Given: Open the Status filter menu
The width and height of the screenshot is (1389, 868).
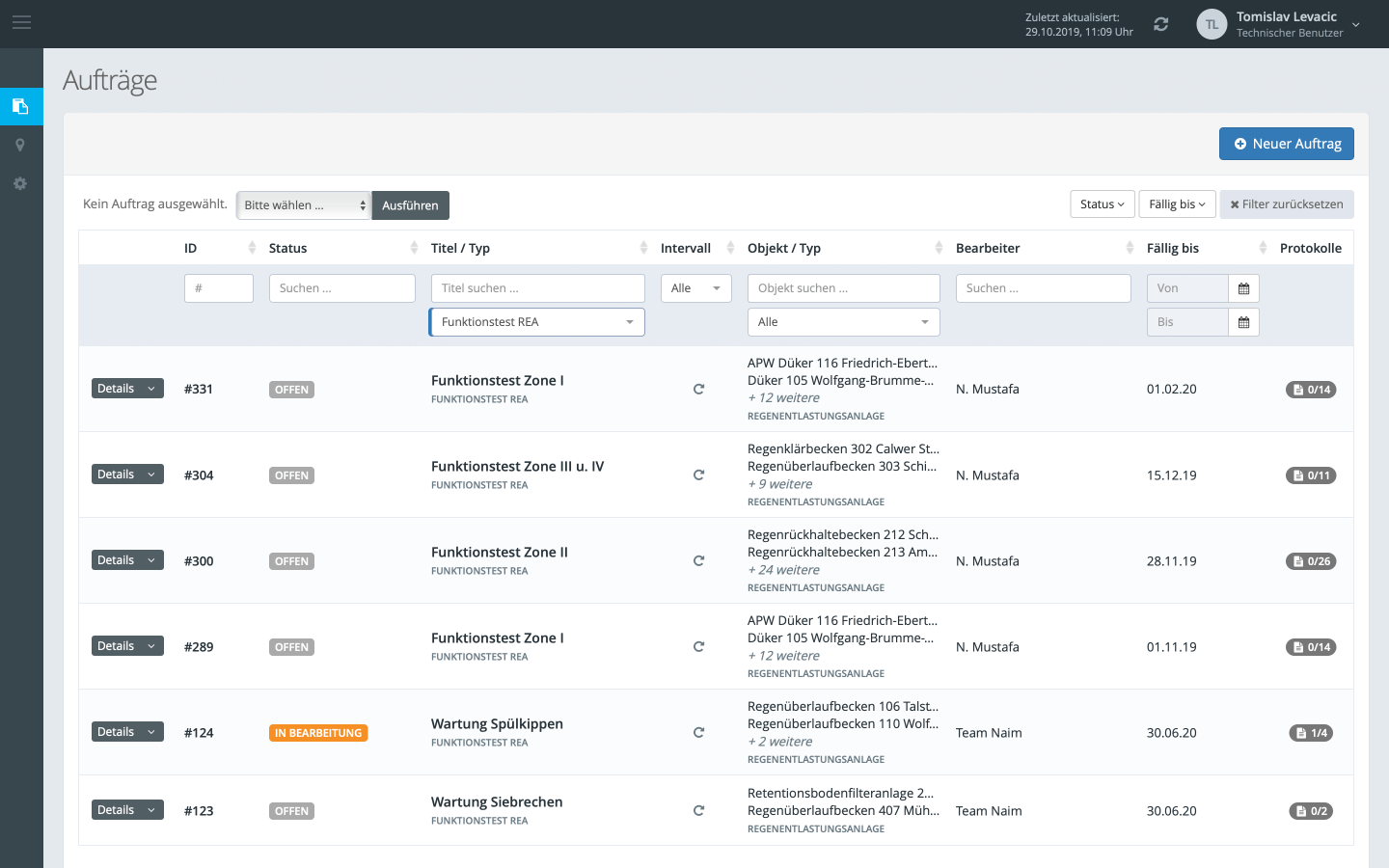Looking at the screenshot, I should [1102, 204].
